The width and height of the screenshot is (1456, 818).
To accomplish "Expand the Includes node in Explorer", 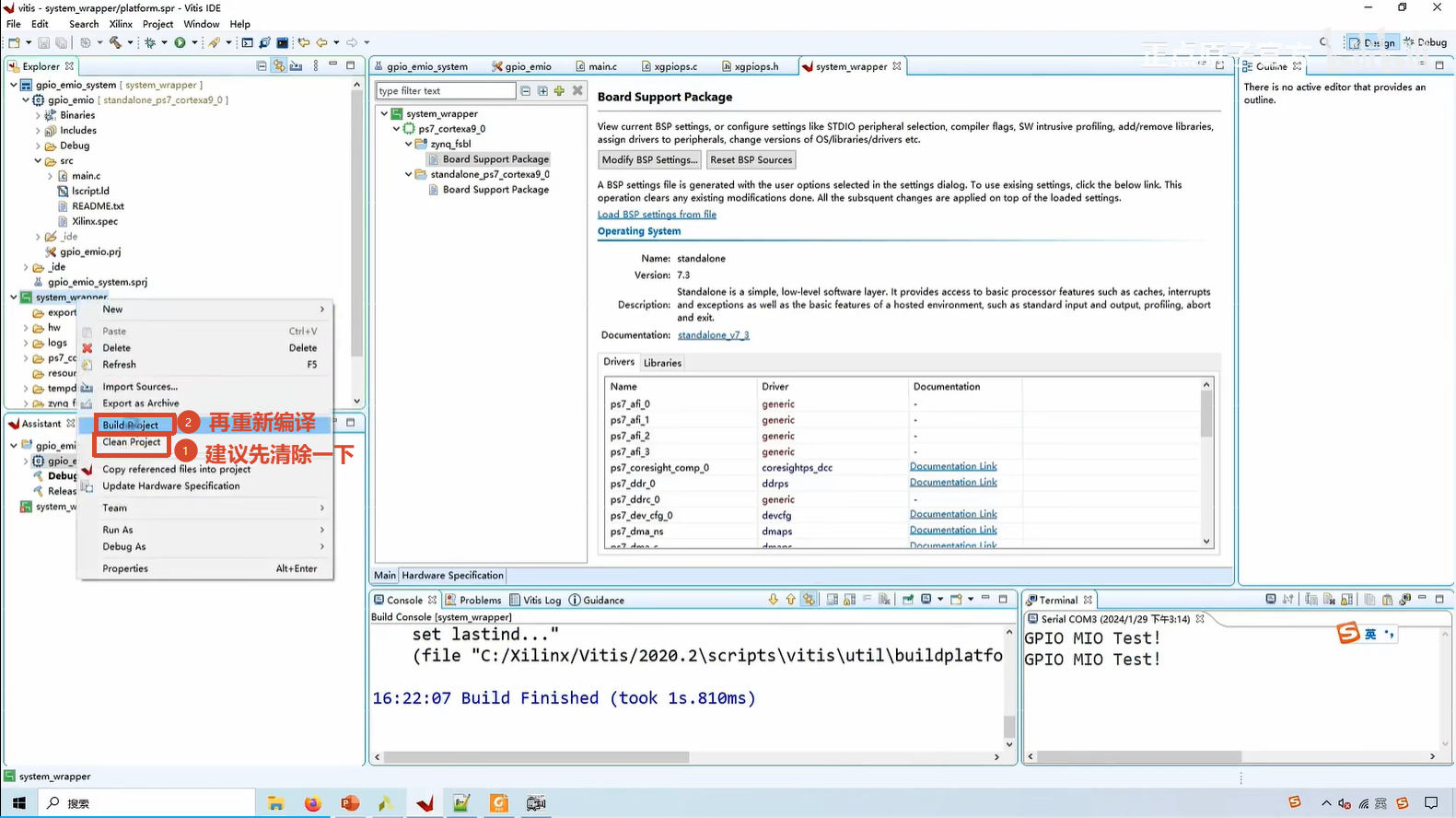I will (x=38, y=131).
